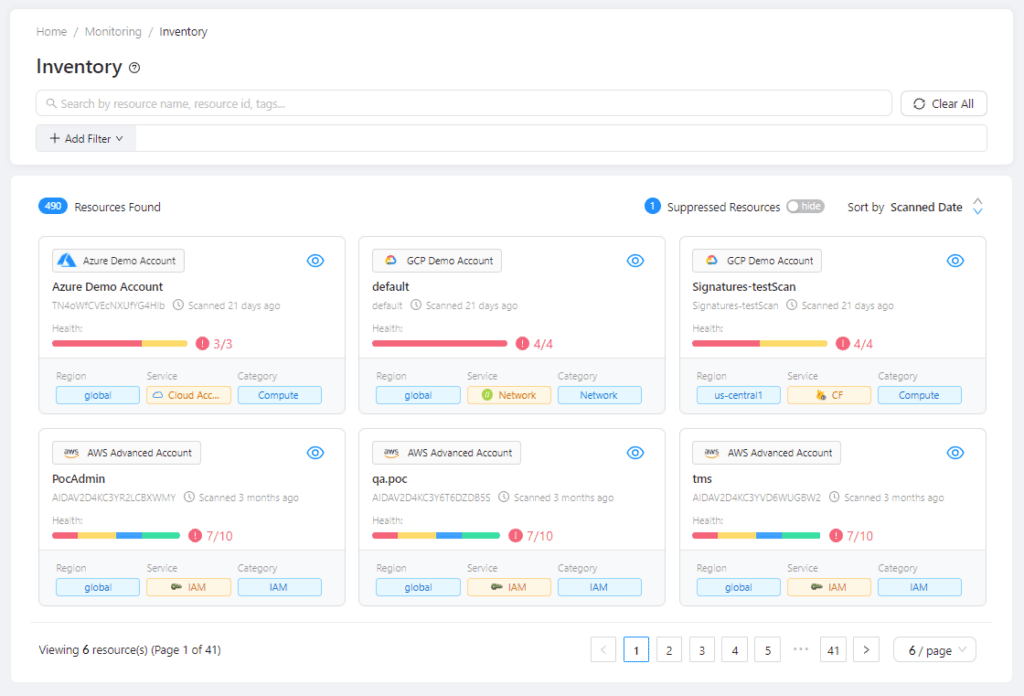Toggle eye icon on Azure Demo Account card
This screenshot has width=1024, height=696.
[x=315, y=261]
